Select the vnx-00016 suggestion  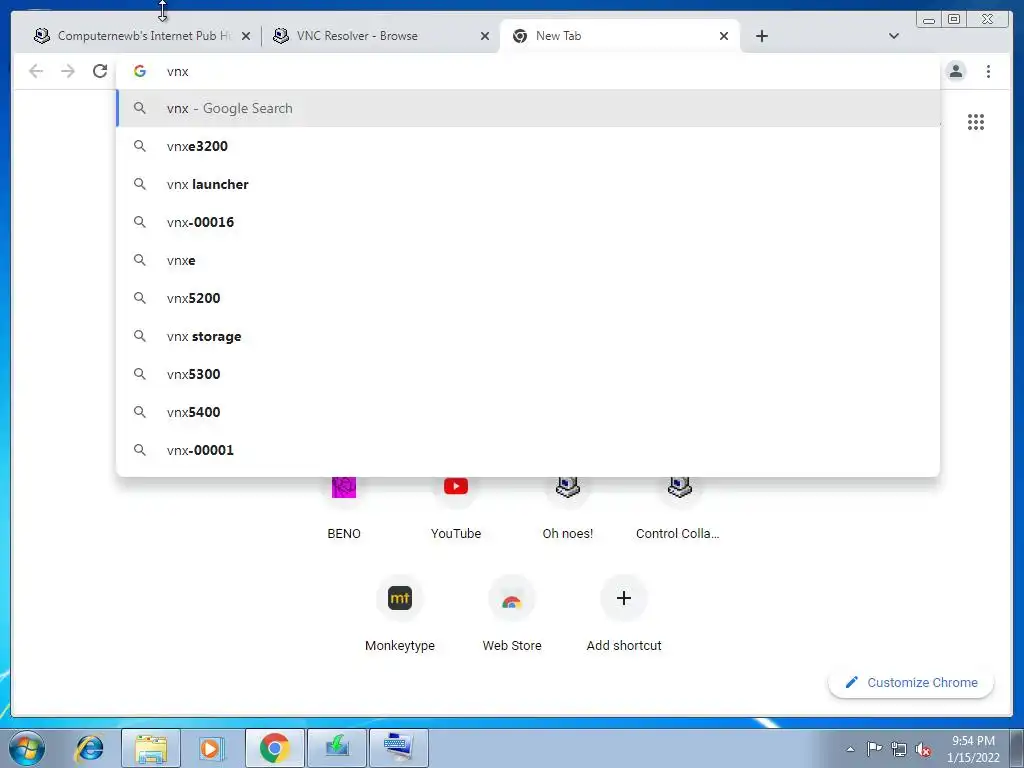pos(528,222)
